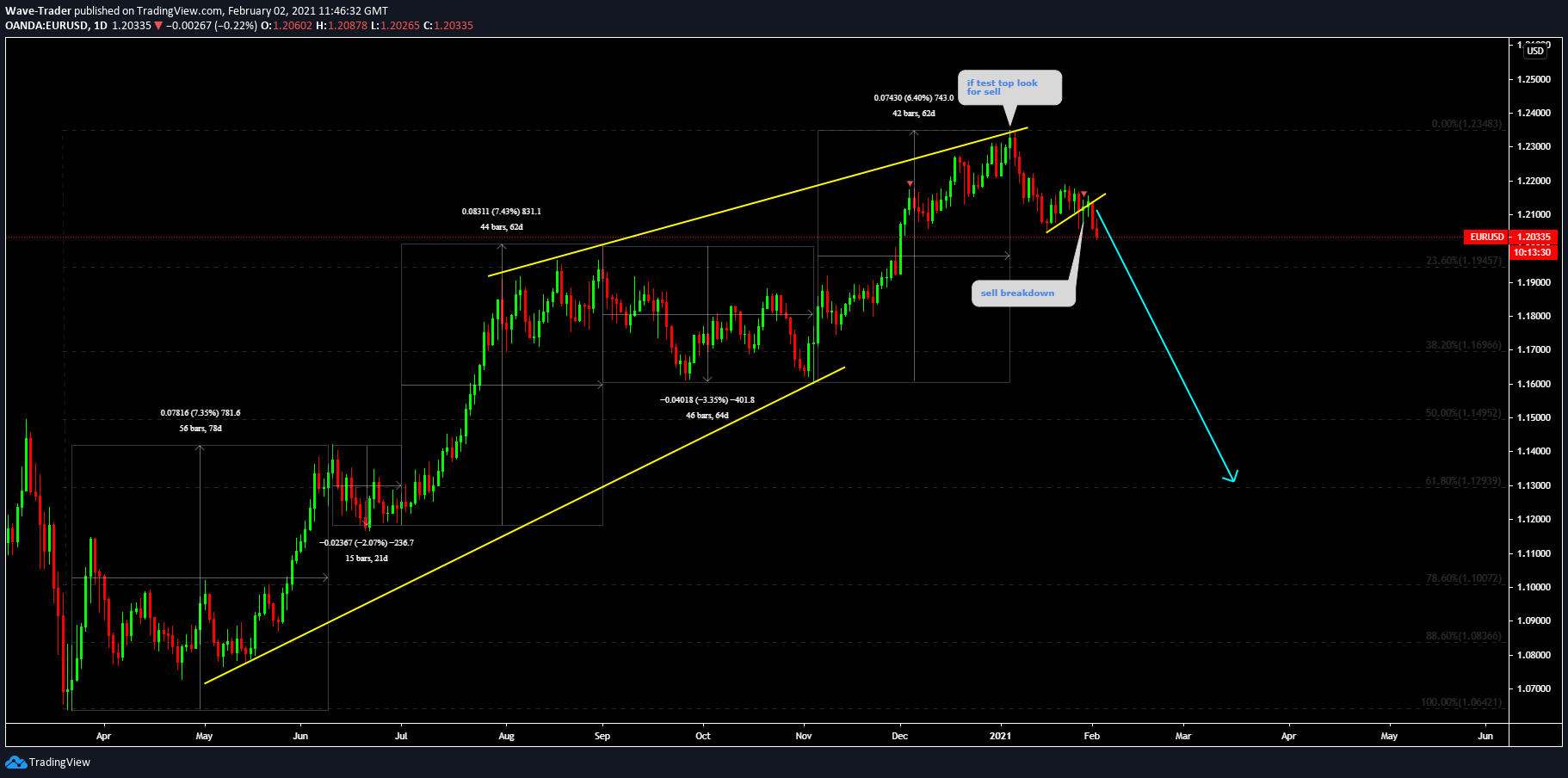Click the '42 bars, 62d' measurement label

tap(914, 114)
